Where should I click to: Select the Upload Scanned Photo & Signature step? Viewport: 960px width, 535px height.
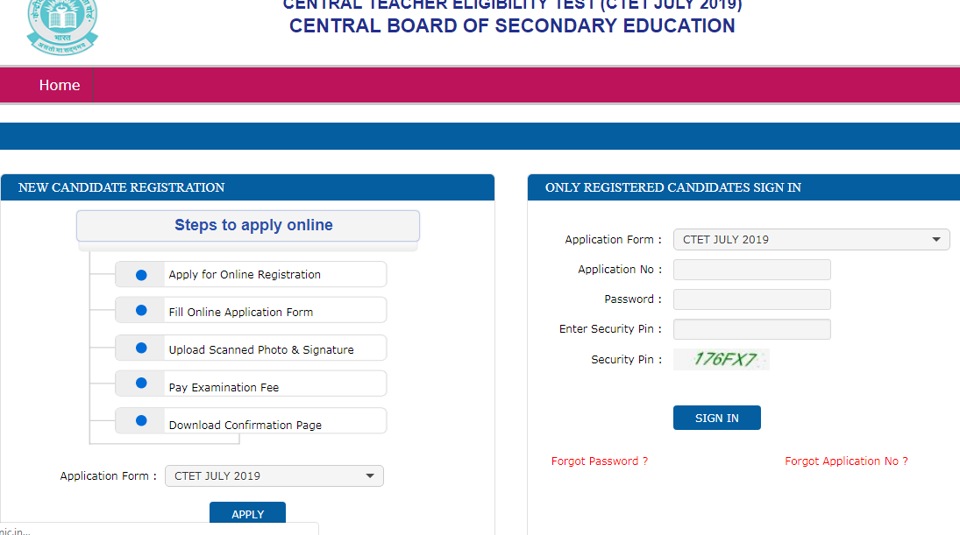(251, 348)
